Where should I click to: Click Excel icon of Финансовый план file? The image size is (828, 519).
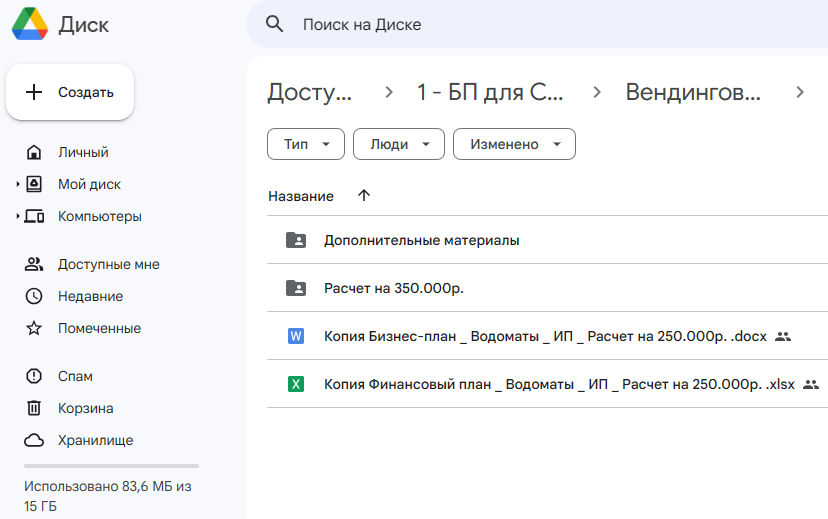296,384
